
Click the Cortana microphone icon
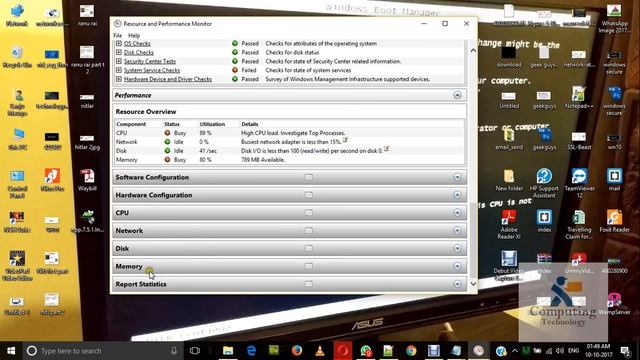(x=174, y=351)
